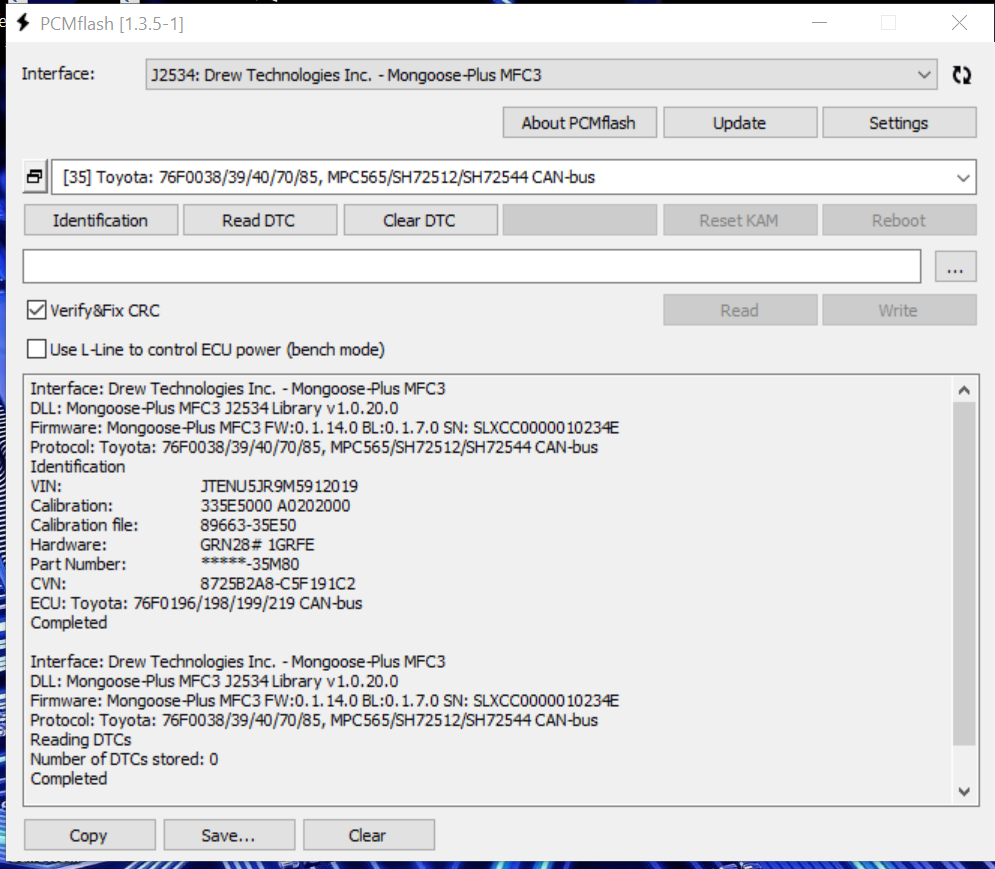This screenshot has width=995, height=869.
Task: Click Save... to export the log
Action: 229,835
